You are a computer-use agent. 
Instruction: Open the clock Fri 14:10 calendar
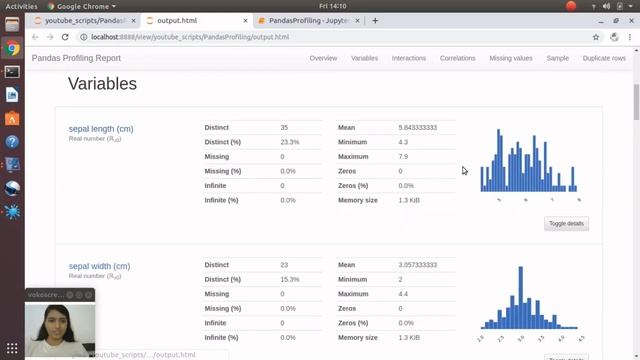(x=333, y=6)
